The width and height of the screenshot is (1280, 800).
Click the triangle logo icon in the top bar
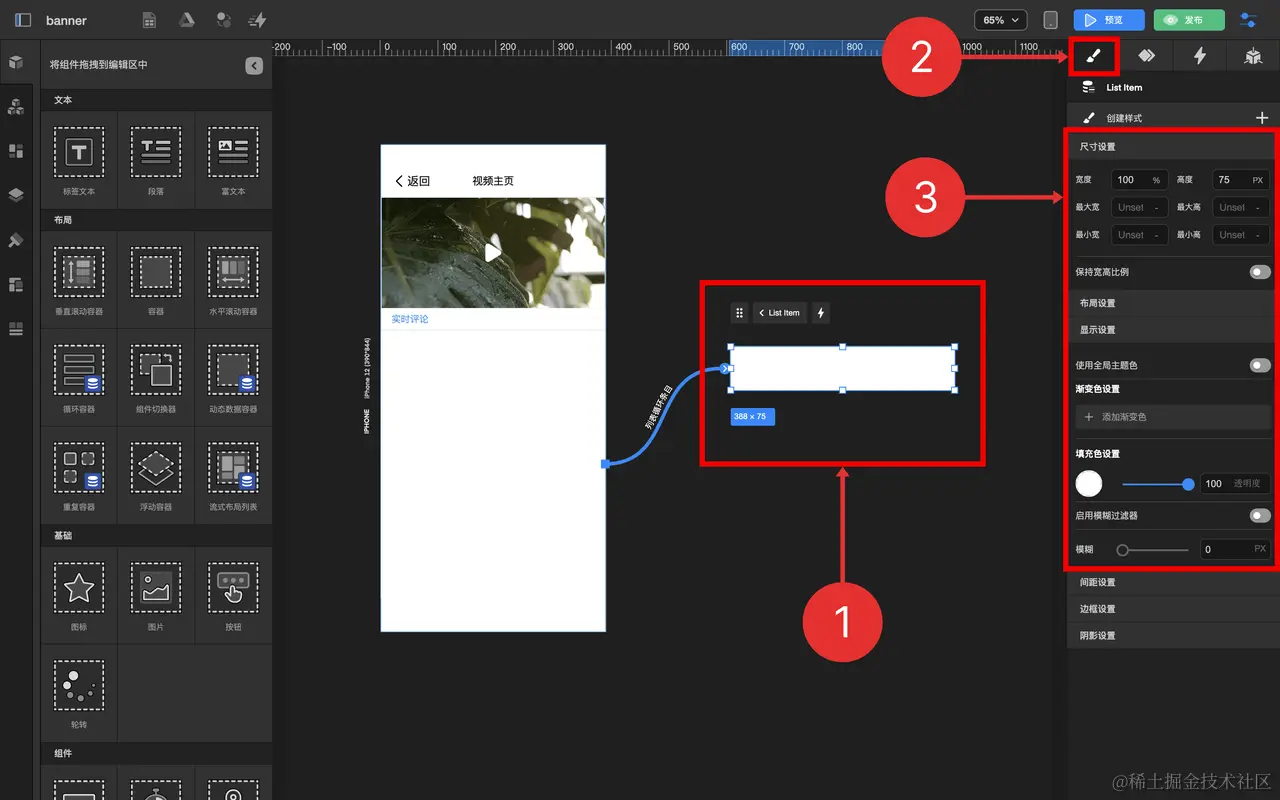tap(186, 20)
